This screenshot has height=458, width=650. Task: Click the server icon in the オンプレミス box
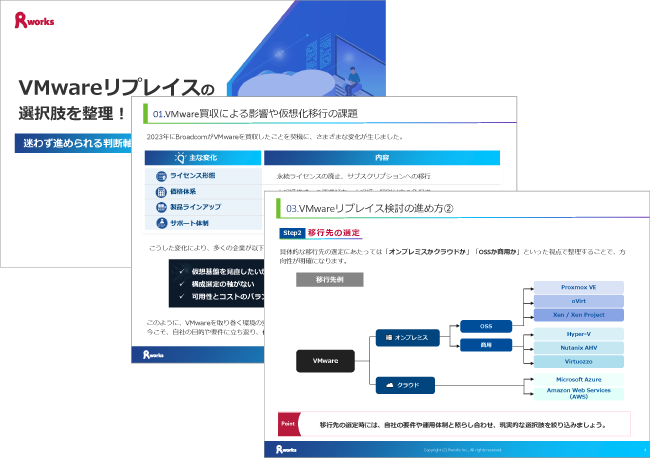click(x=386, y=338)
